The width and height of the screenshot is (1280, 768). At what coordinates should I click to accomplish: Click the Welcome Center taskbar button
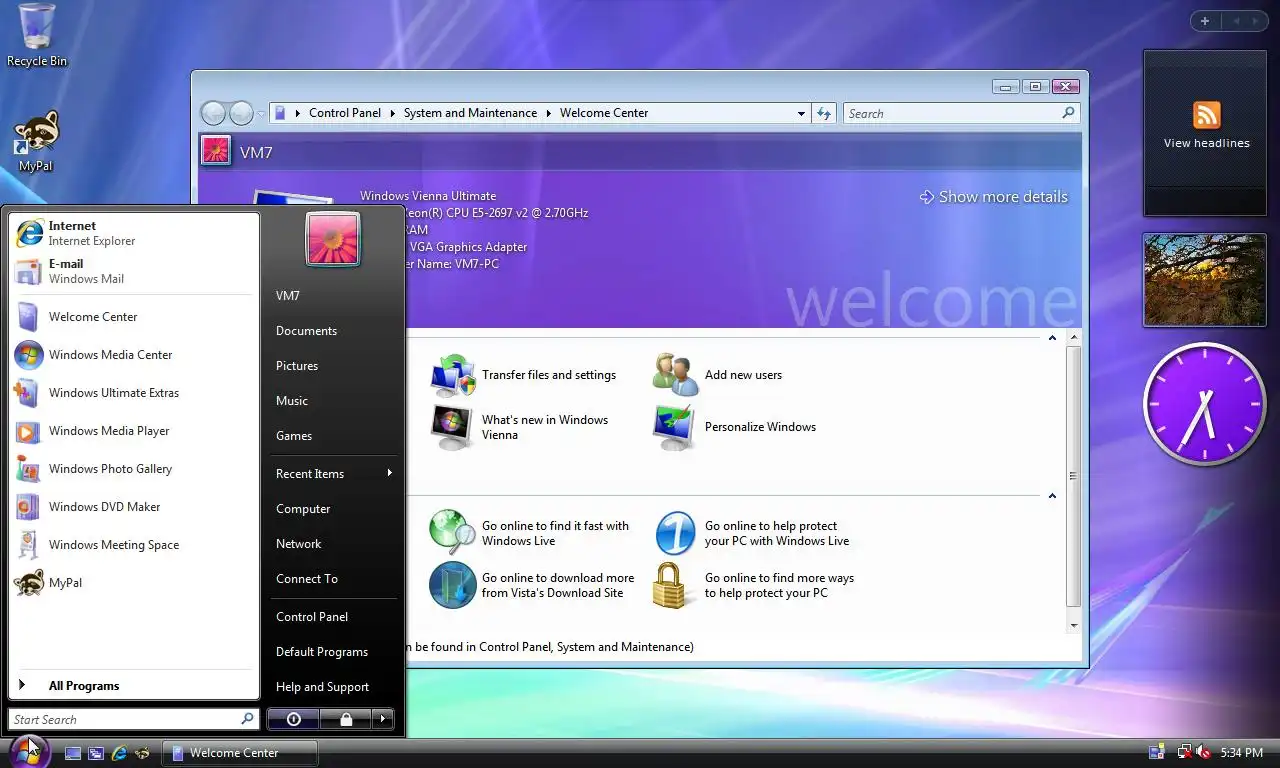click(x=240, y=753)
